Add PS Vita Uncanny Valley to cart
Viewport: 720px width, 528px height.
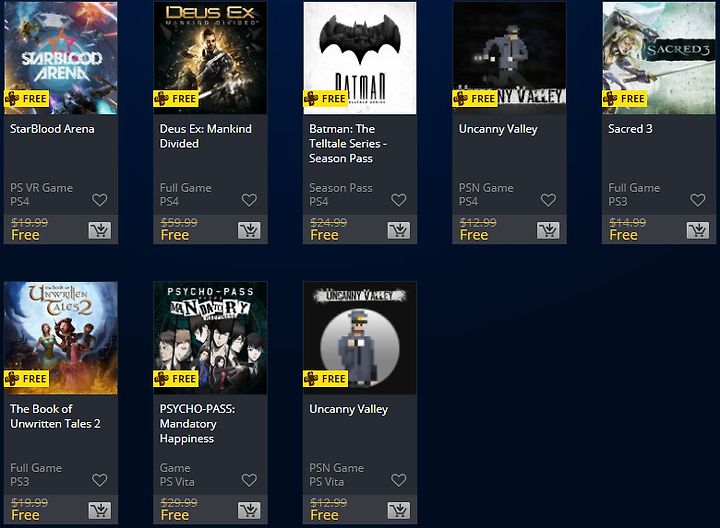click(x=399, y=510)
